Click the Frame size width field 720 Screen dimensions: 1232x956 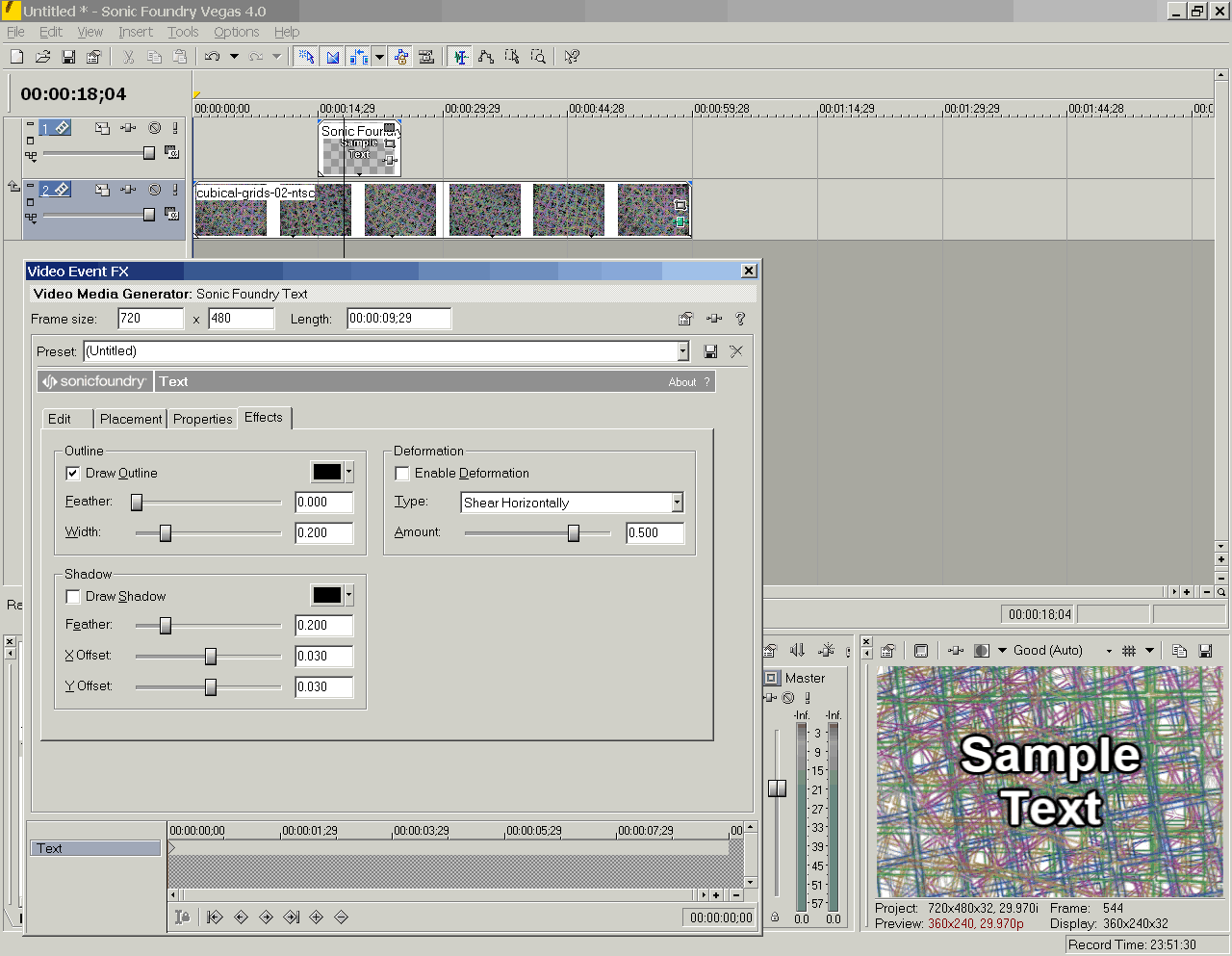tap(150, 318)
